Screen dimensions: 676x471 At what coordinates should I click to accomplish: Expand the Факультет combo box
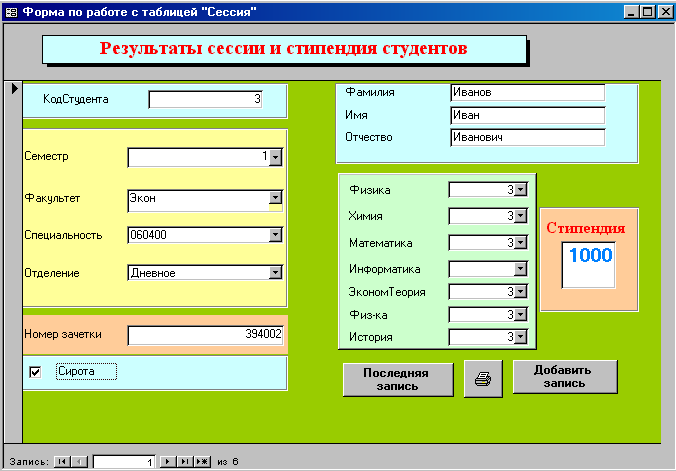coord(275,198)
